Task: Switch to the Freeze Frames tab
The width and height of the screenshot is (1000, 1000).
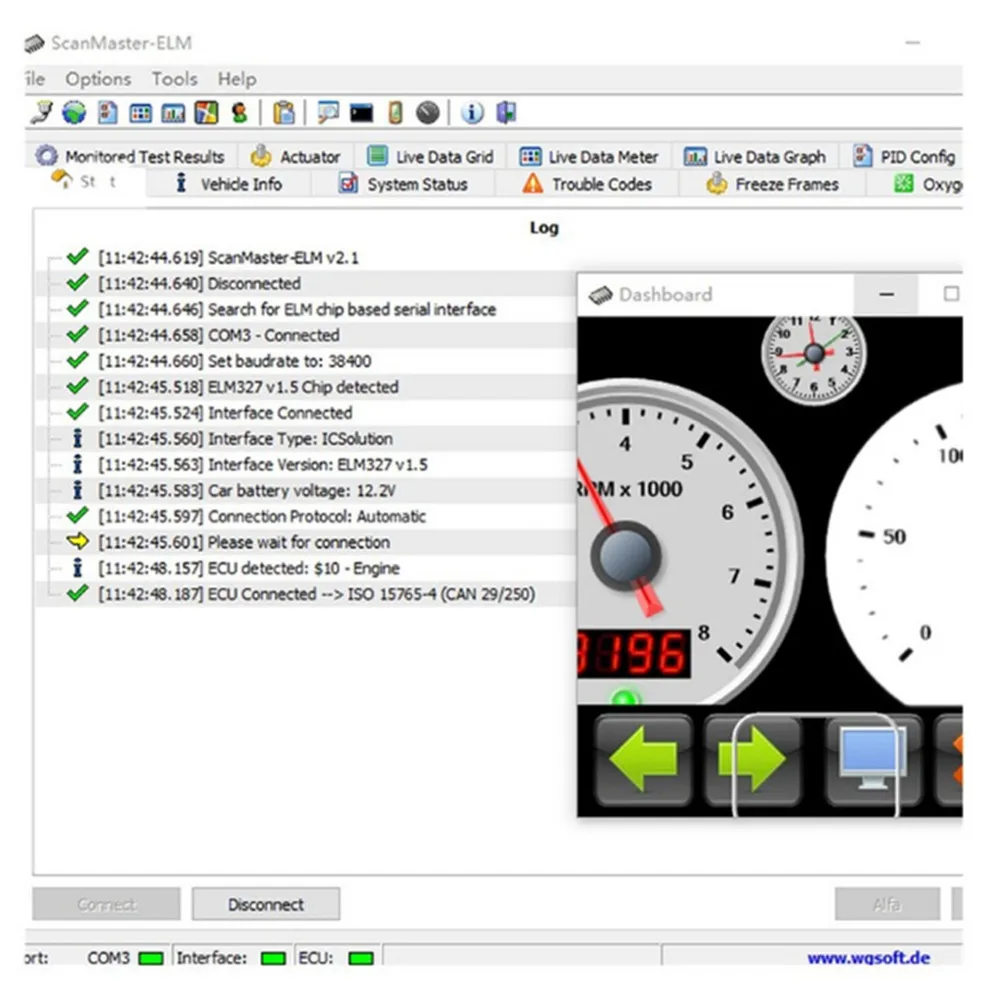Action: (772, 184)
